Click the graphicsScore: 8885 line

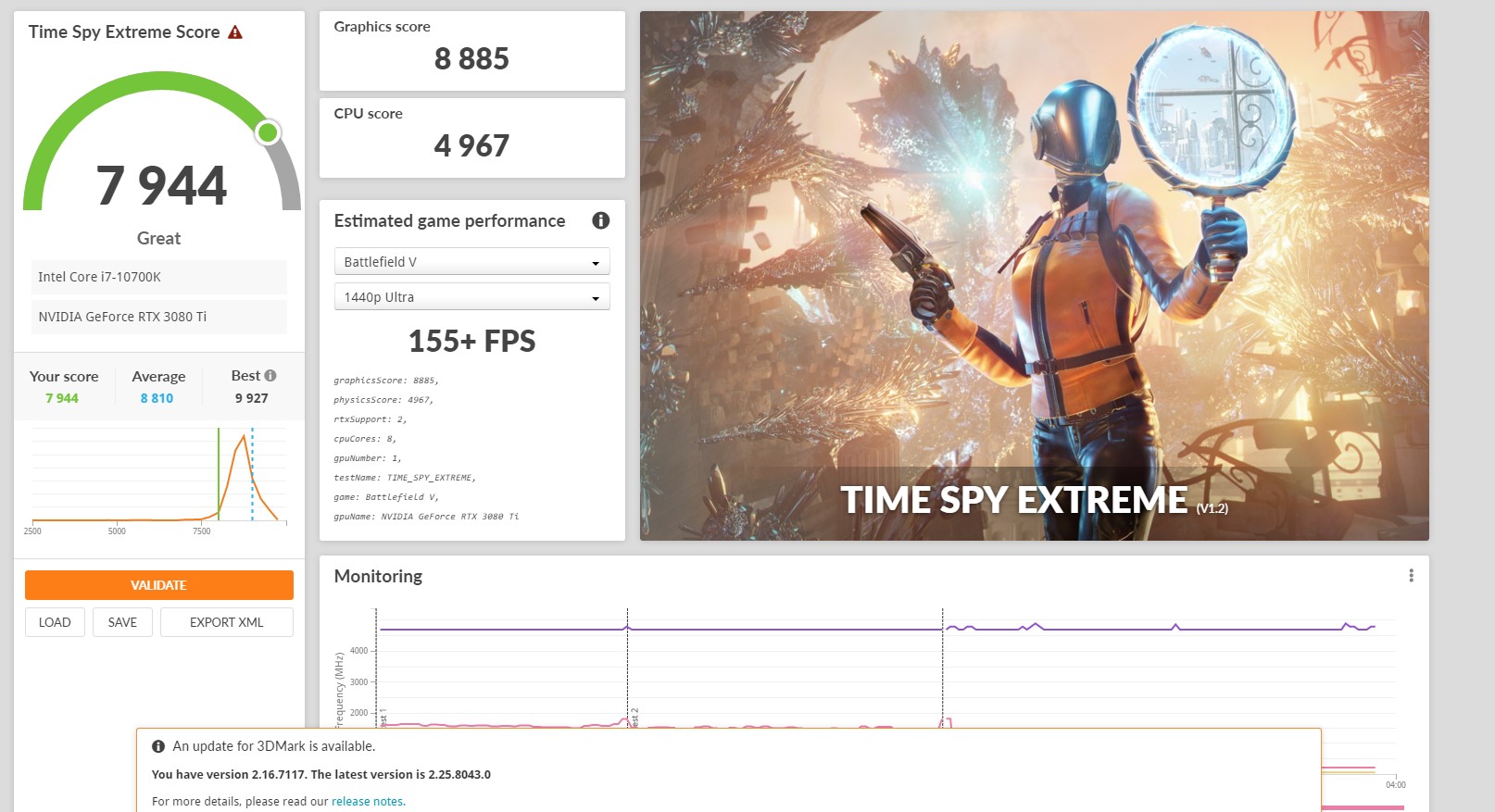386,381
